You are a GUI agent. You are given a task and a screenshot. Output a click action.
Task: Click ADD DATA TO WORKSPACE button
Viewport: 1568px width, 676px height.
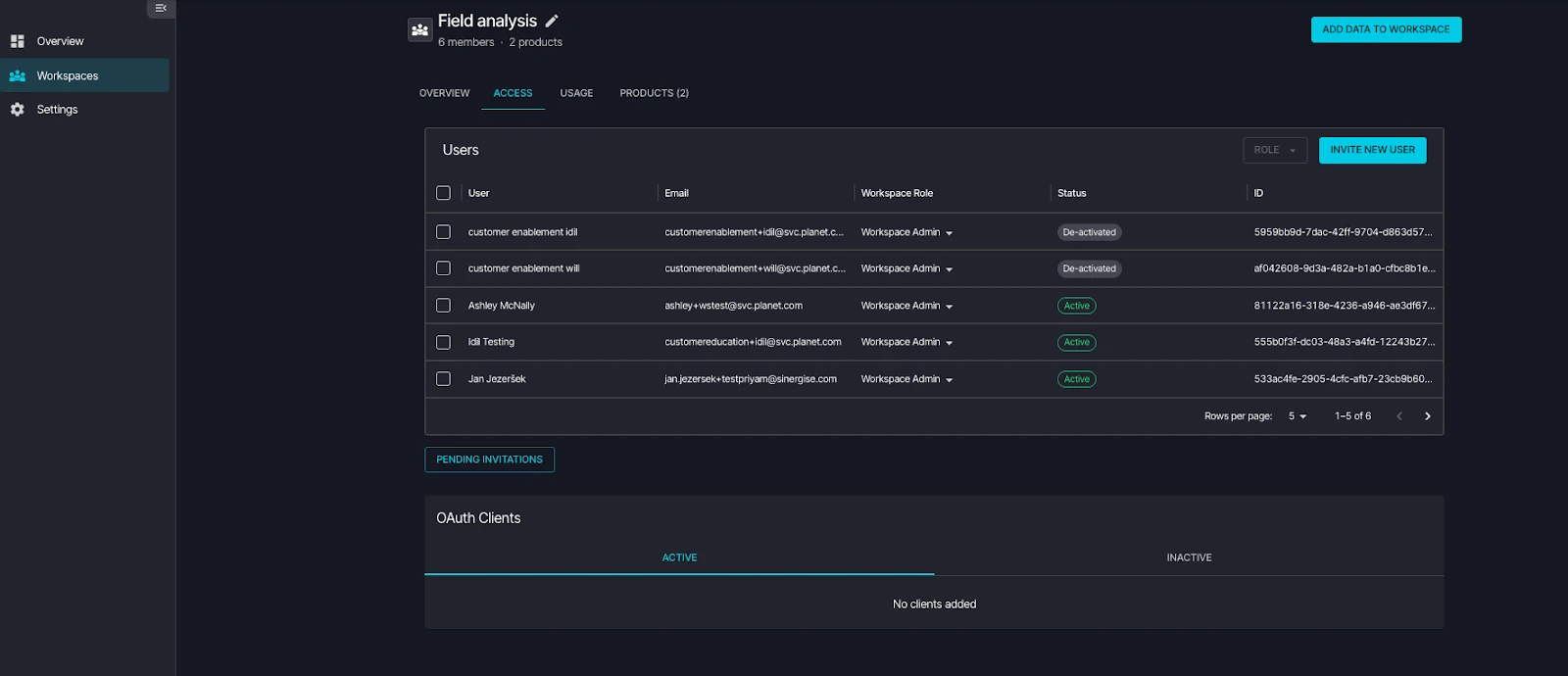pos(1386,29)
